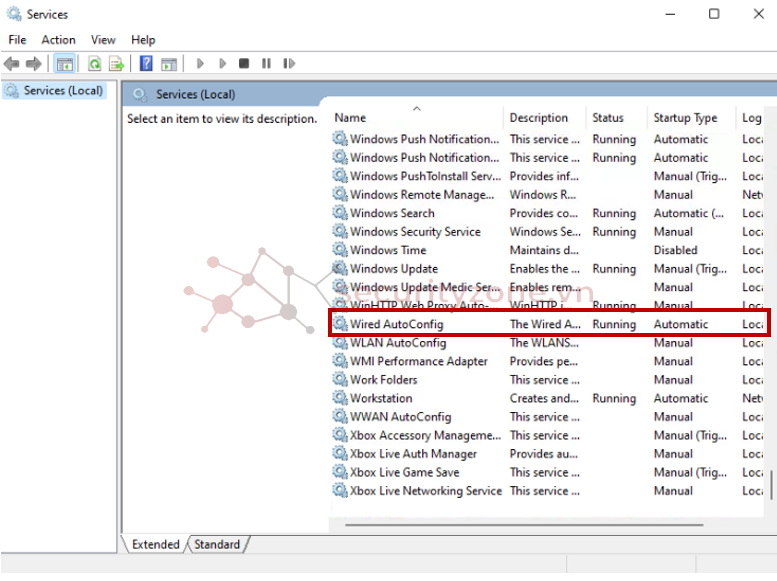Screen dimensions: 777x581
Task: Select the WLAN AutoConfig service
Action: 549,343
